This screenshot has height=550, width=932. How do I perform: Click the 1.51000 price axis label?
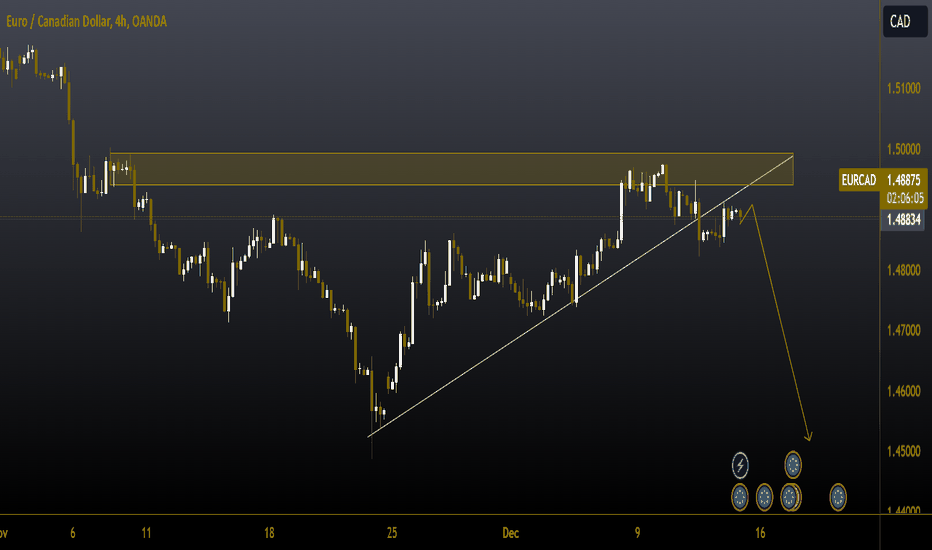903,88
